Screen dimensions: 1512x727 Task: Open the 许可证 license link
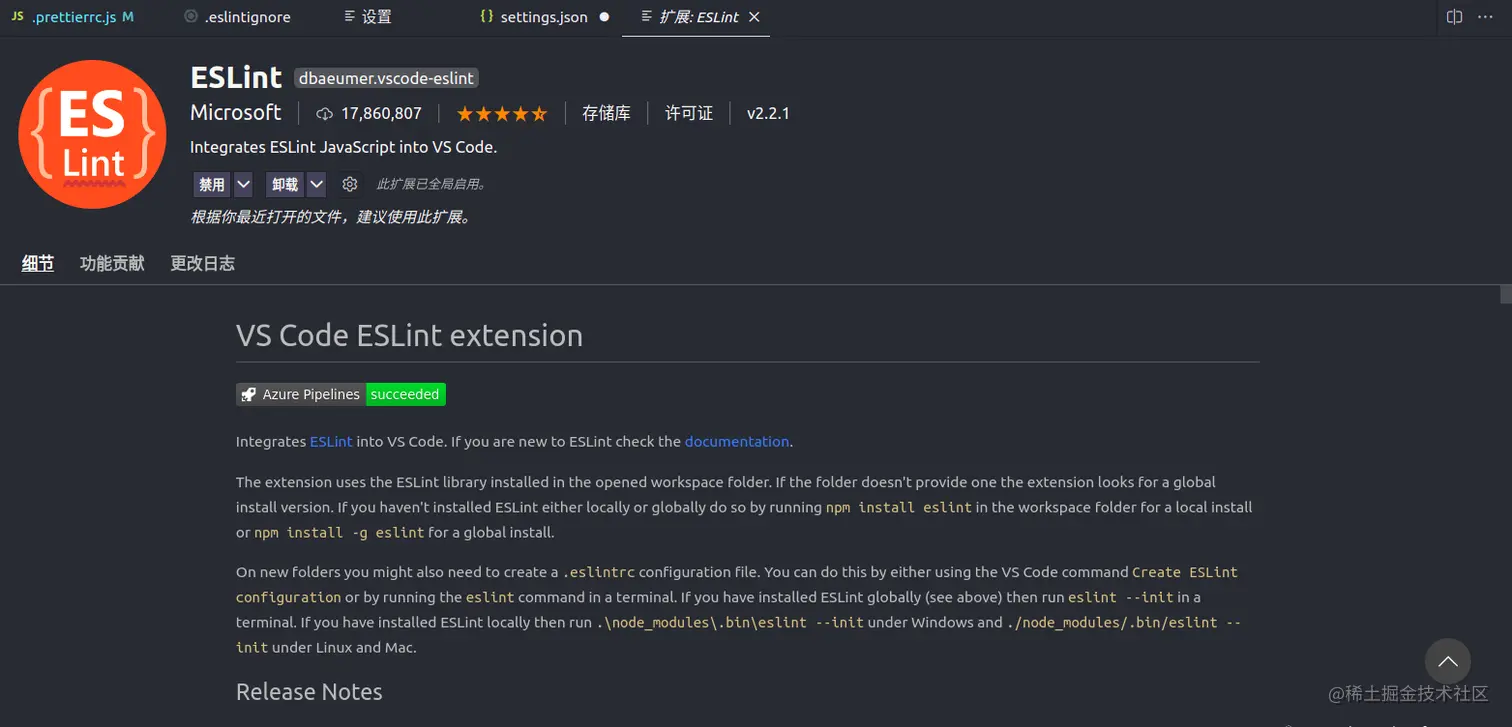point(689,114)
